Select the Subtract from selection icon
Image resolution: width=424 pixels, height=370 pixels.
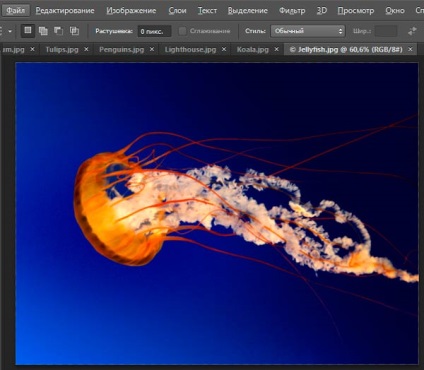click(59, 31)
